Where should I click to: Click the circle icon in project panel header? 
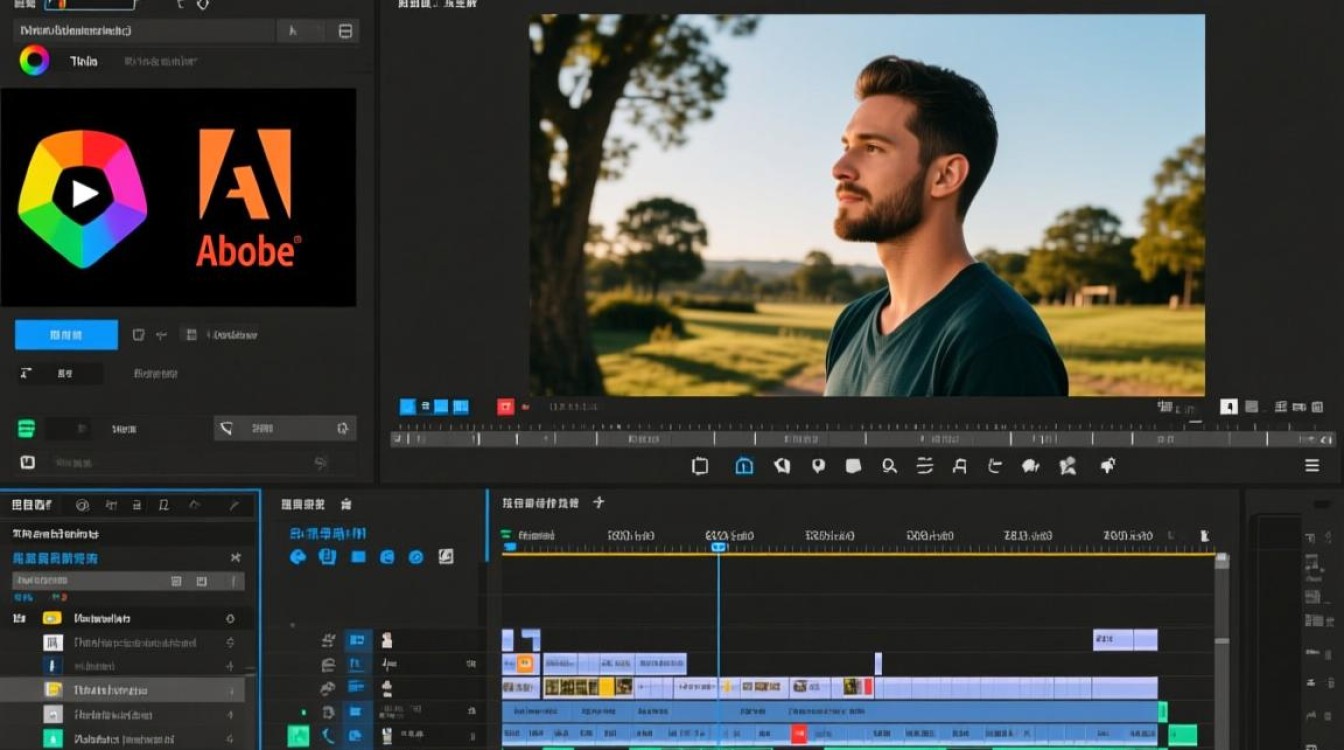coord(83,505)
